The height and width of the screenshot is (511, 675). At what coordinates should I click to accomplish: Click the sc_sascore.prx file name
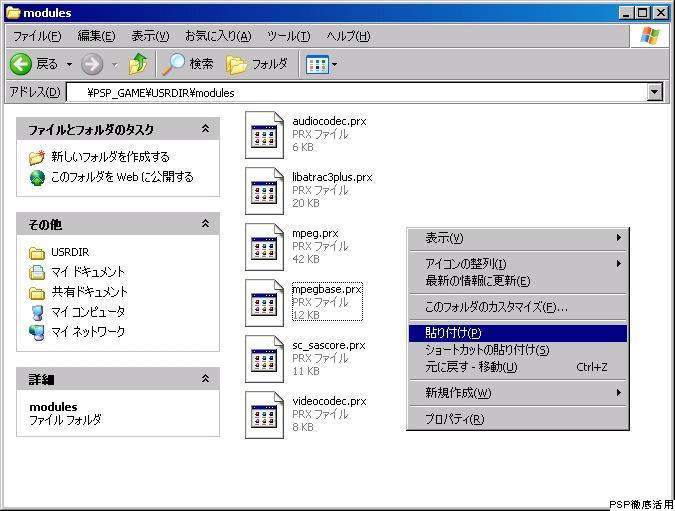coord(328,345)
